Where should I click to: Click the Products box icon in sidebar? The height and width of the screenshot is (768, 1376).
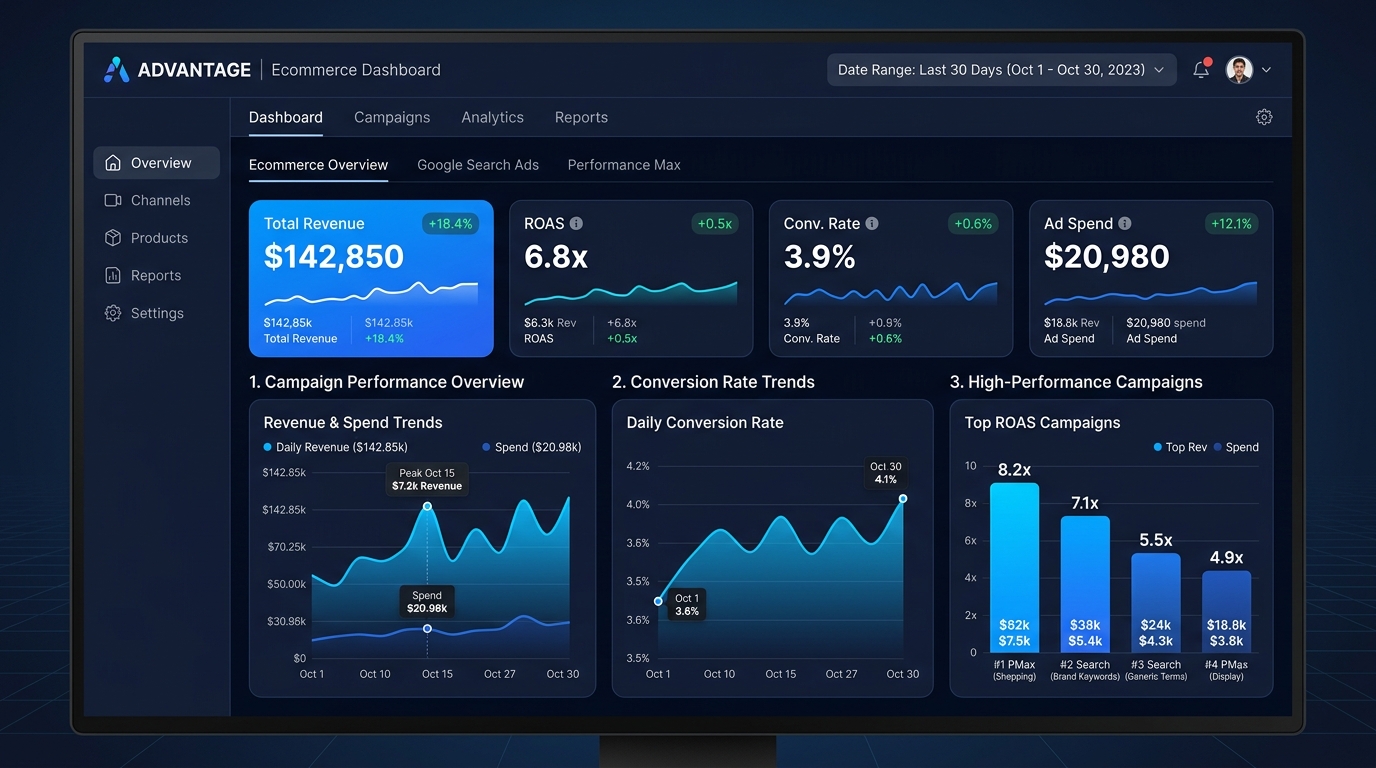tap(113, 238)
